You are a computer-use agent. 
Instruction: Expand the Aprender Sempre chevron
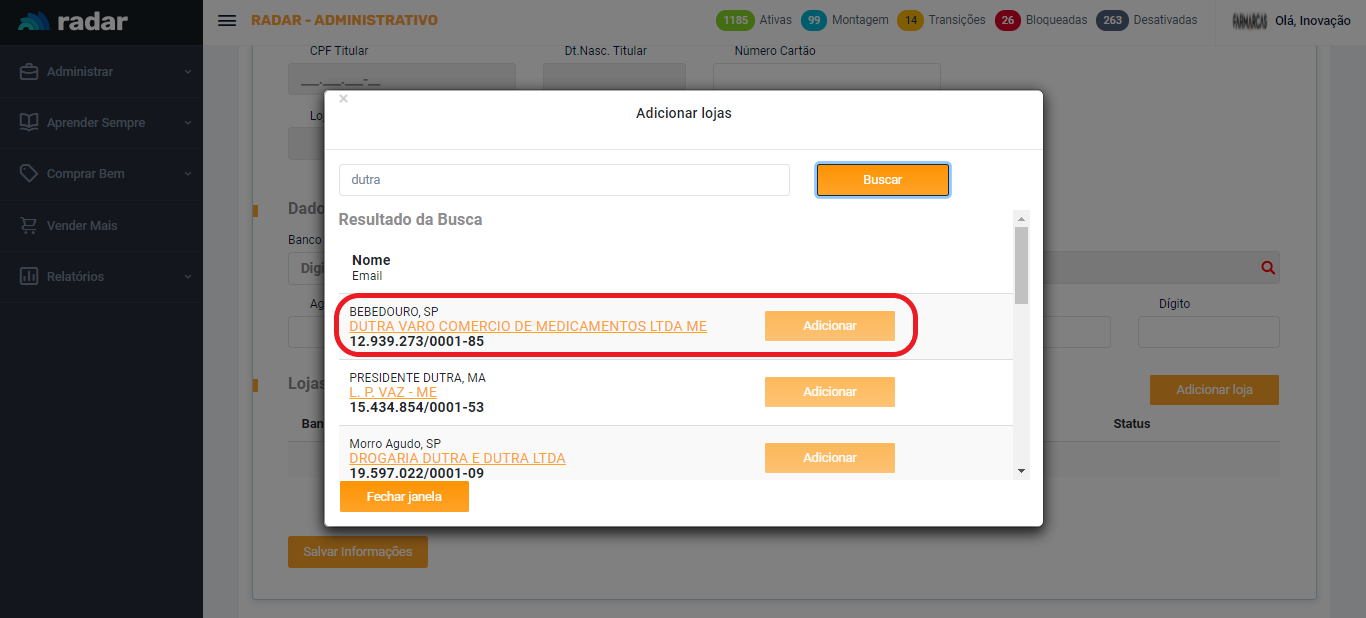[187, 123]
